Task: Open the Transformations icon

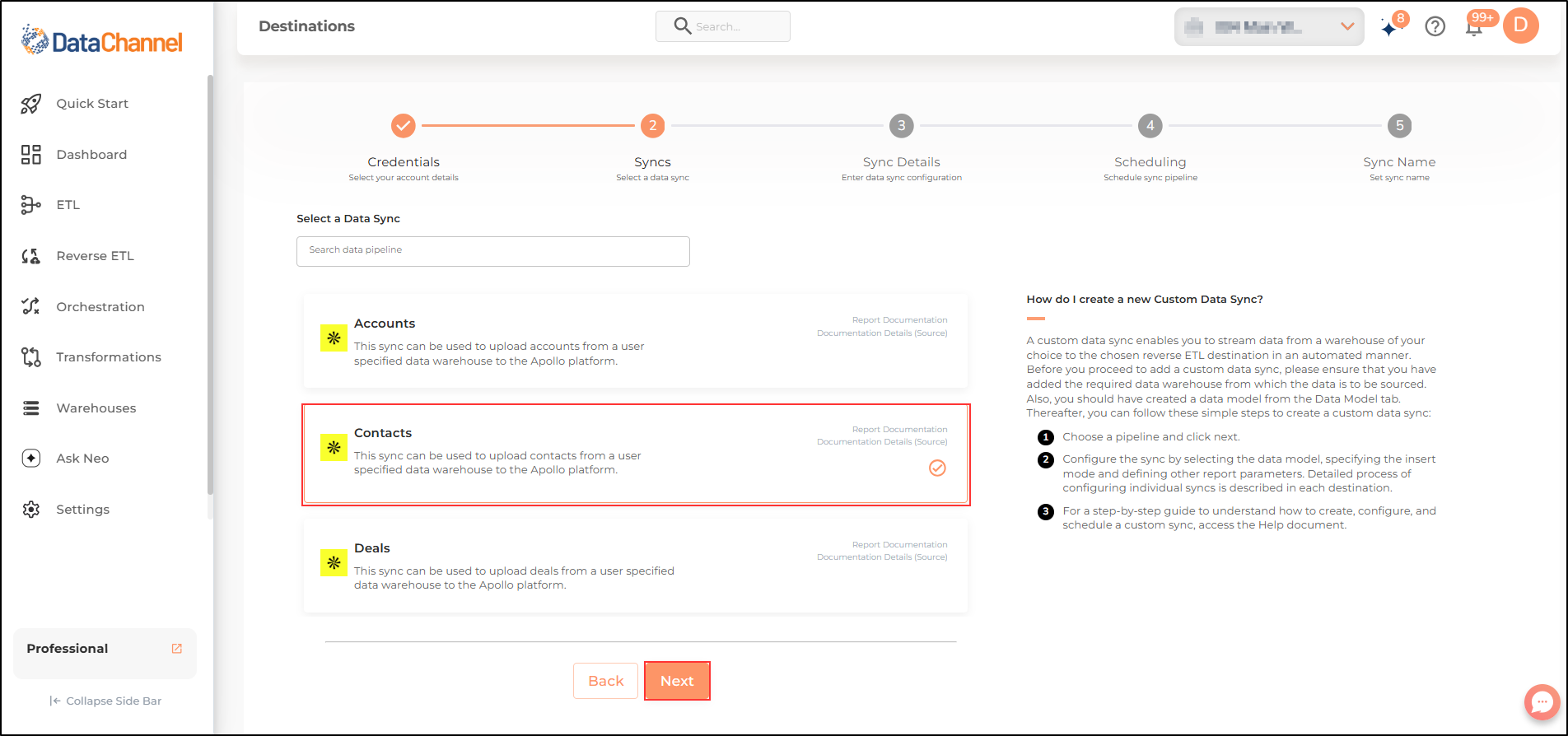Action: tap(31, 357)
